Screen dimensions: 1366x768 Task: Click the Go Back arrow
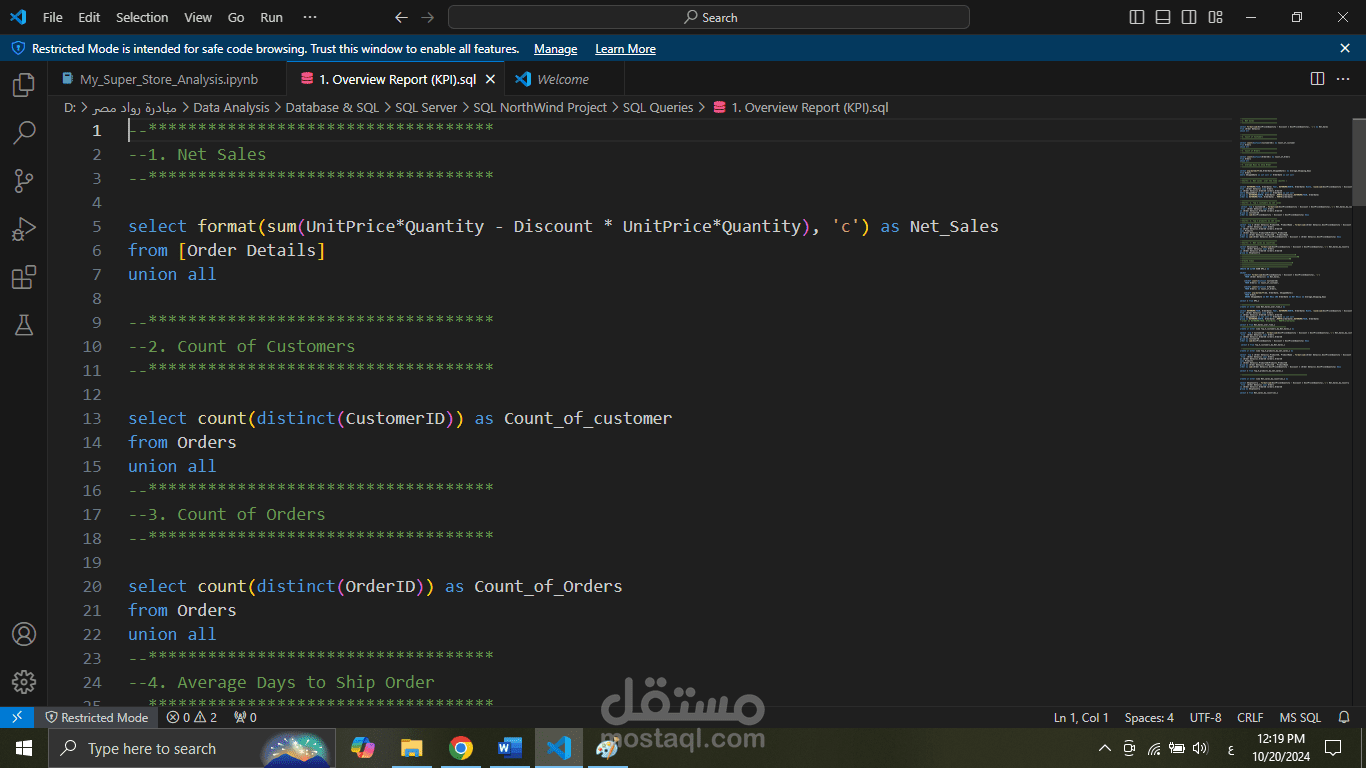point(401,17)
